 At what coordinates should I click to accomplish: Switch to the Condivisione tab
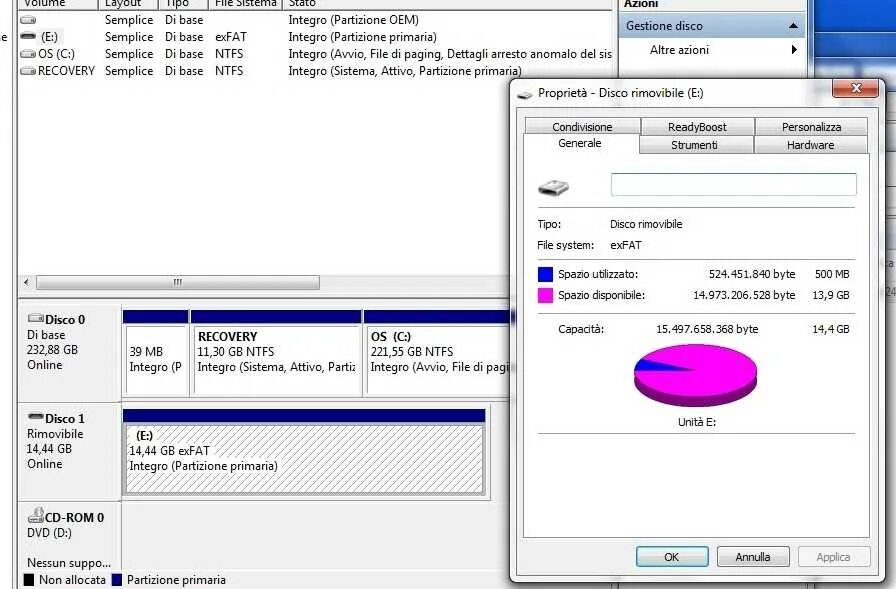click(582, 127)
